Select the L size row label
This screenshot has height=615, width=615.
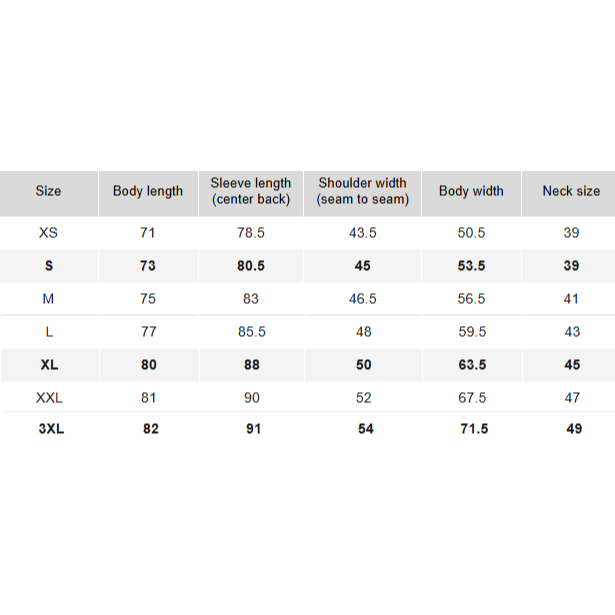(x=48, y=331)
